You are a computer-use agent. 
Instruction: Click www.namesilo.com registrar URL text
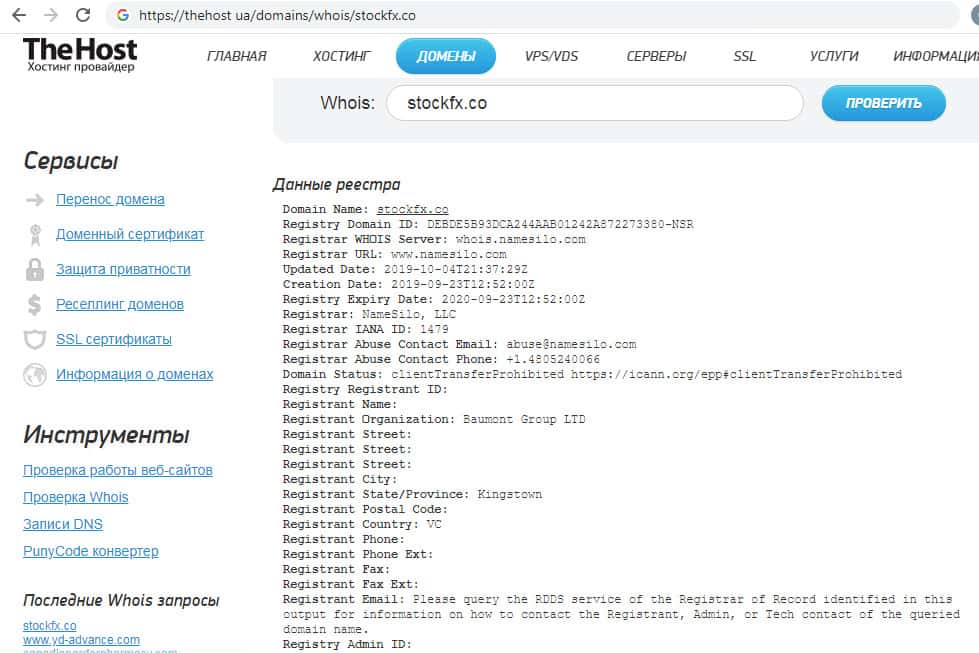tap(448, 255)
